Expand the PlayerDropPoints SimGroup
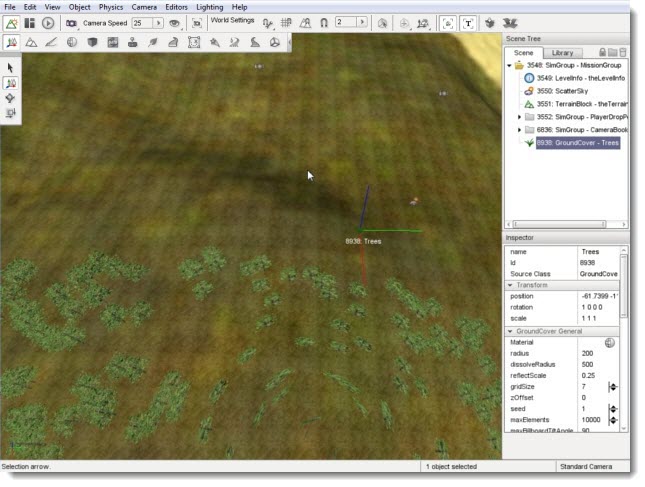Viewport: 645px width, 487px height. tap(519, 116)
